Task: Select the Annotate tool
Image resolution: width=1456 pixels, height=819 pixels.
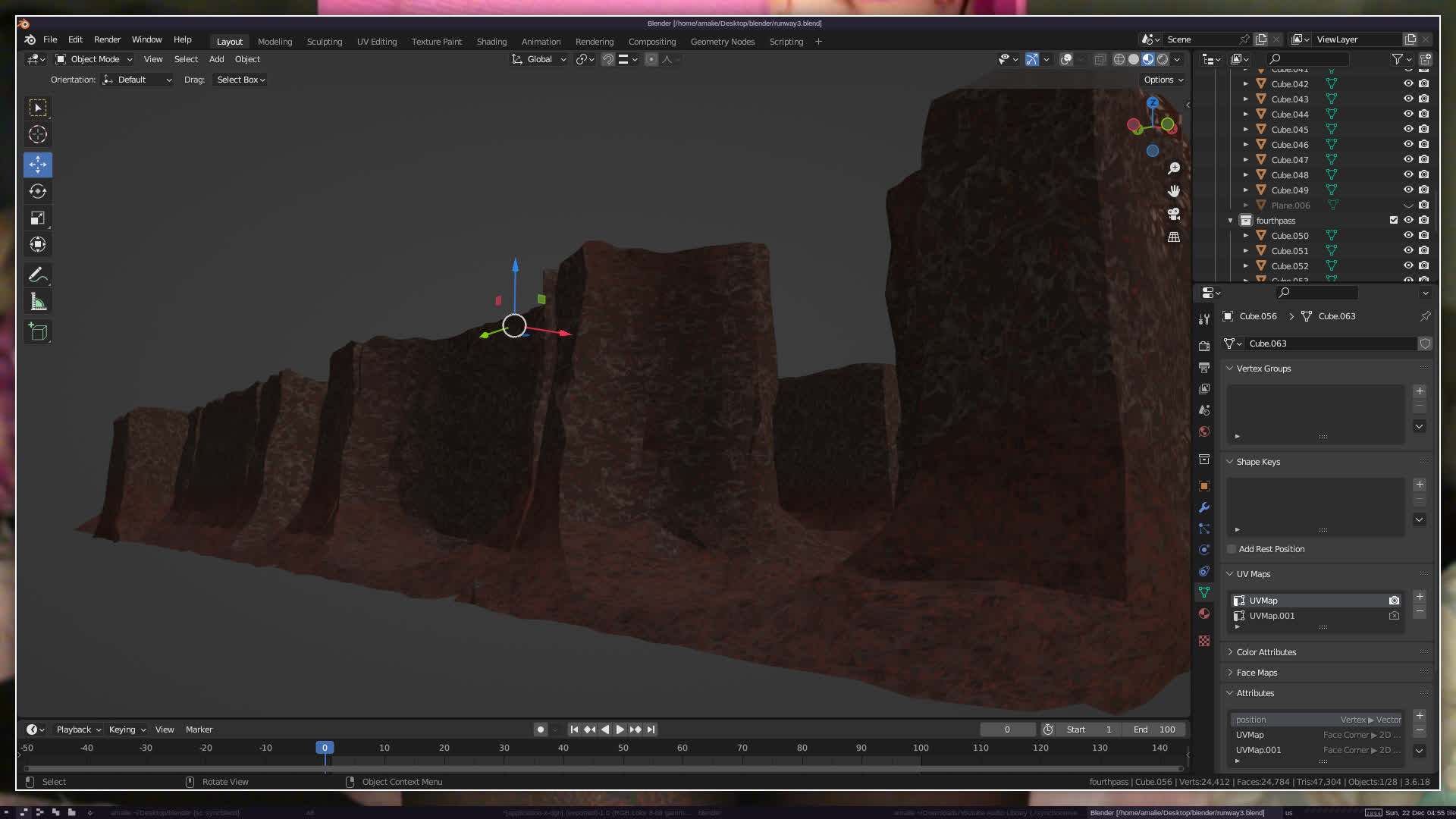Action: pos(38,275)
